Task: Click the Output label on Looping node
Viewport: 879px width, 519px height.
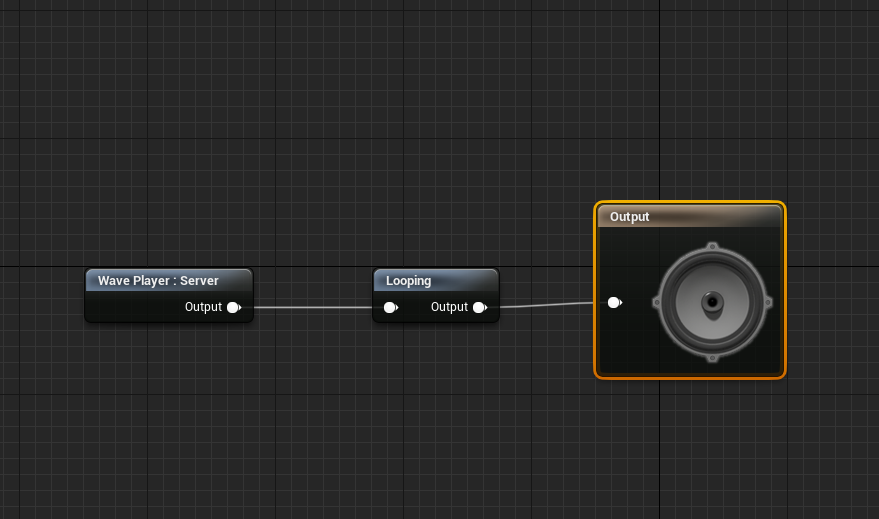Action: [449, 307]
